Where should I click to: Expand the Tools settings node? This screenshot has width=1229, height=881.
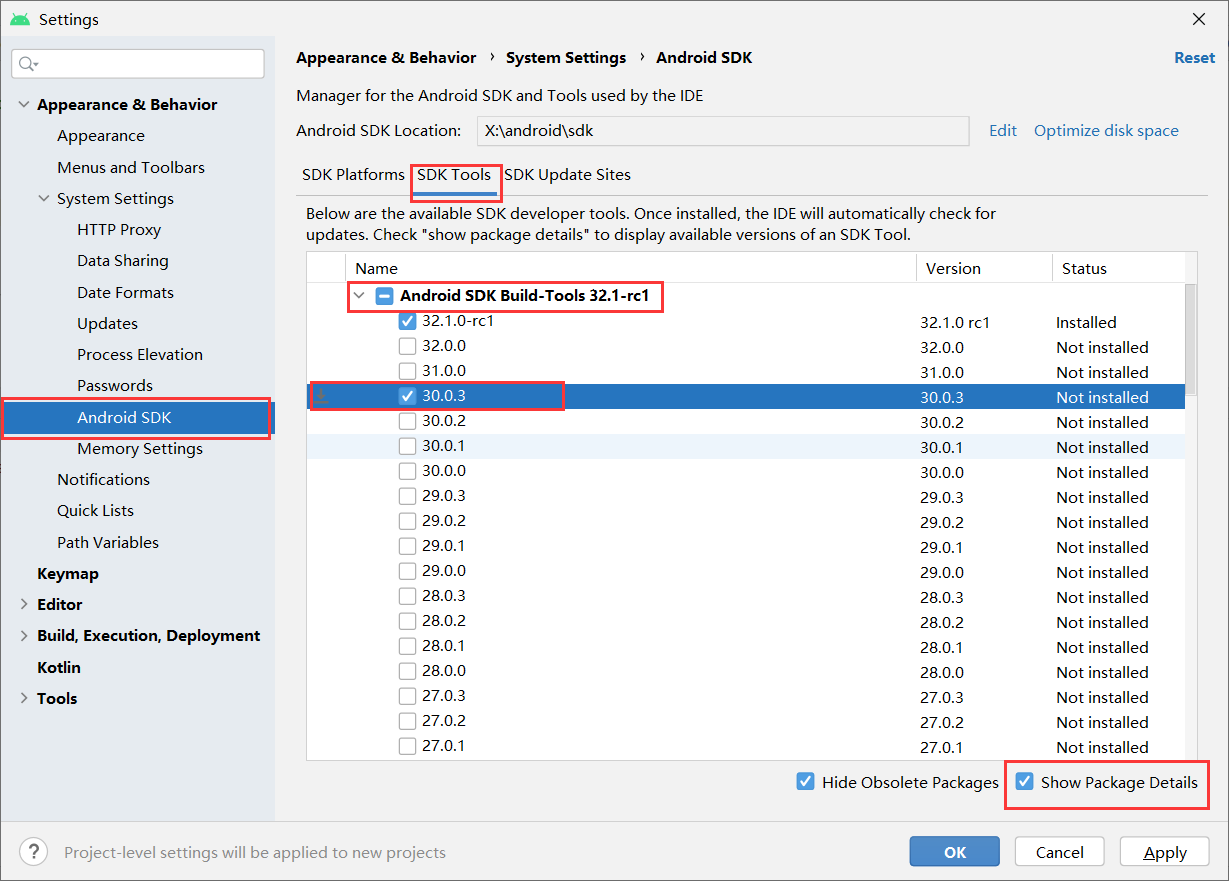click(24, 698)
